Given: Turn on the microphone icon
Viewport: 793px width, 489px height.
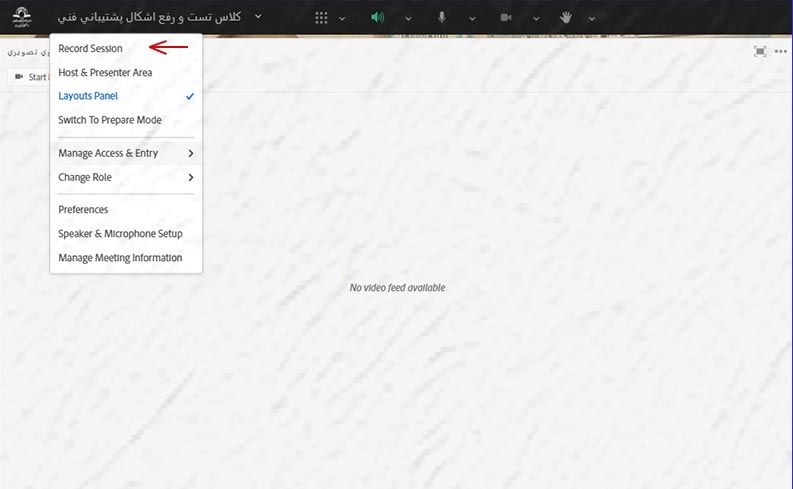Looking at the screenshot, I should click(442, 17).
